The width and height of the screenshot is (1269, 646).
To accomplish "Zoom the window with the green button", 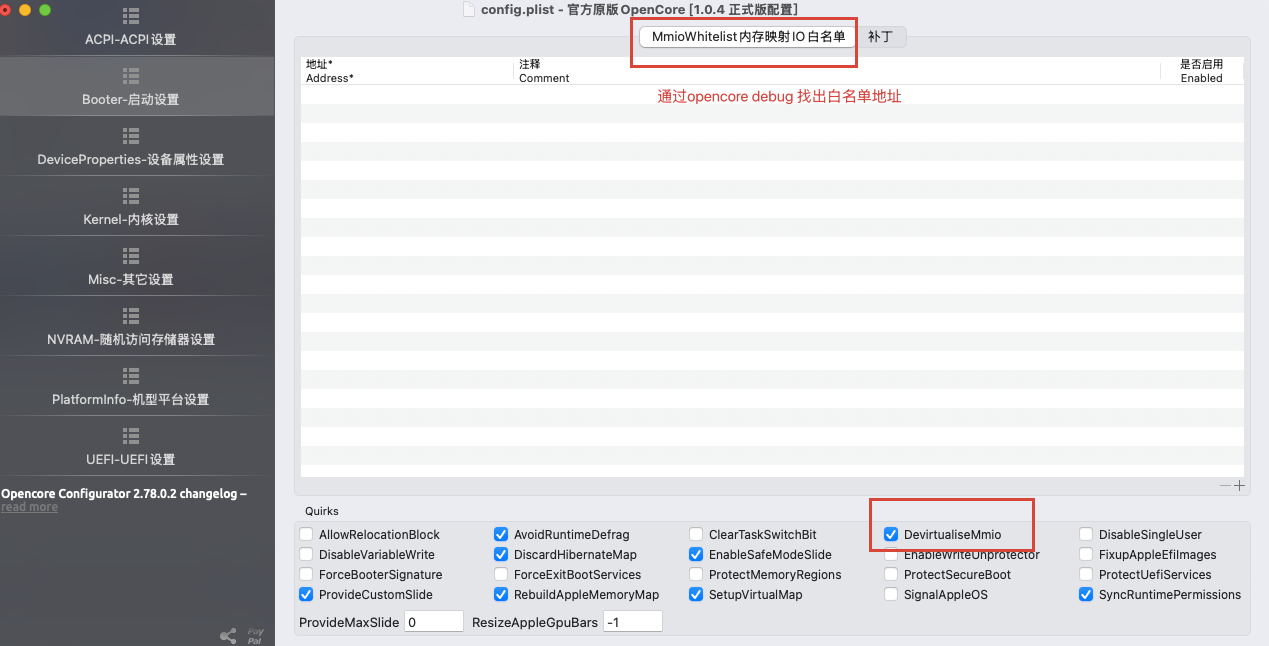I will pyautogui.click(x=45, y=9).
